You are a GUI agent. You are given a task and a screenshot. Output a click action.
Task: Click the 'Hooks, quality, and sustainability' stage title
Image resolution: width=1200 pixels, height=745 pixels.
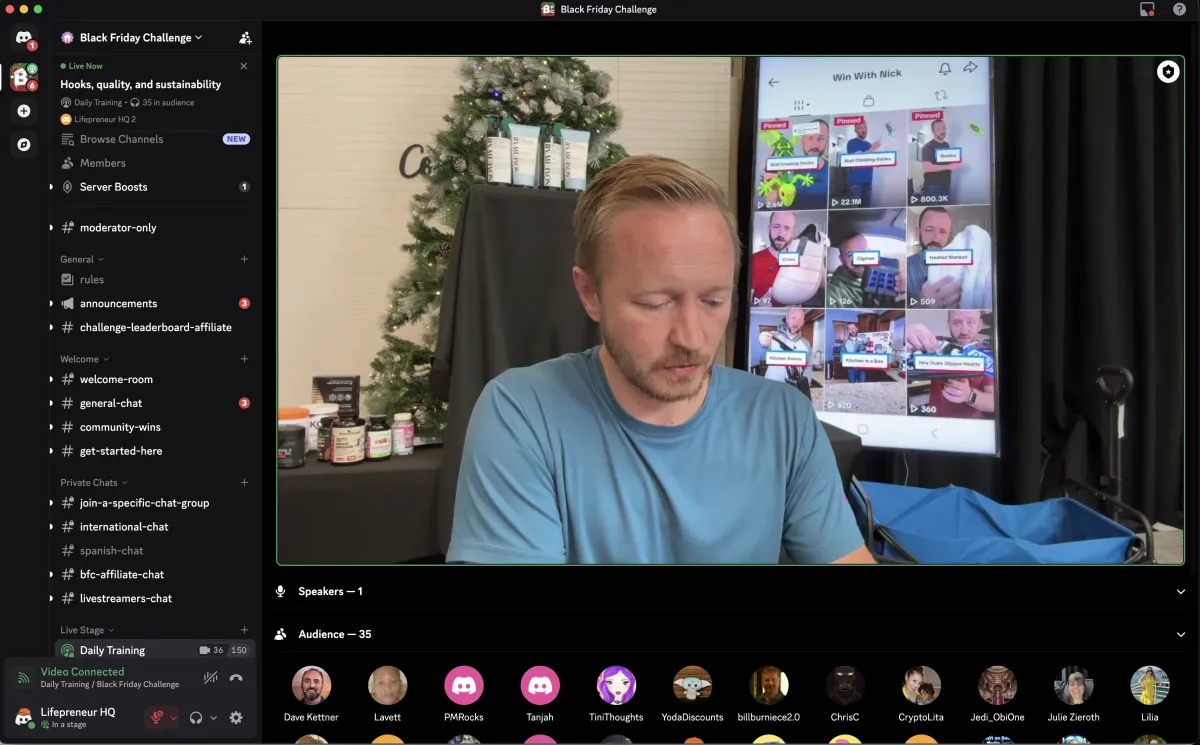pos(141,85)
